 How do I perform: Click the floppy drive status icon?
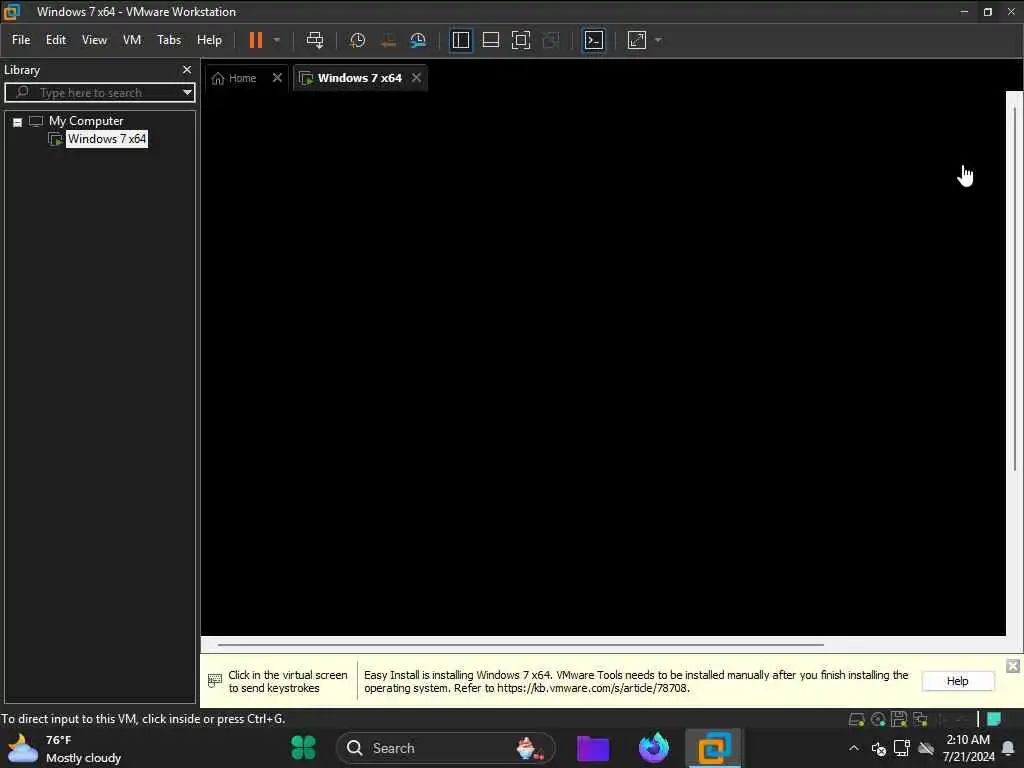pos(899,719)
